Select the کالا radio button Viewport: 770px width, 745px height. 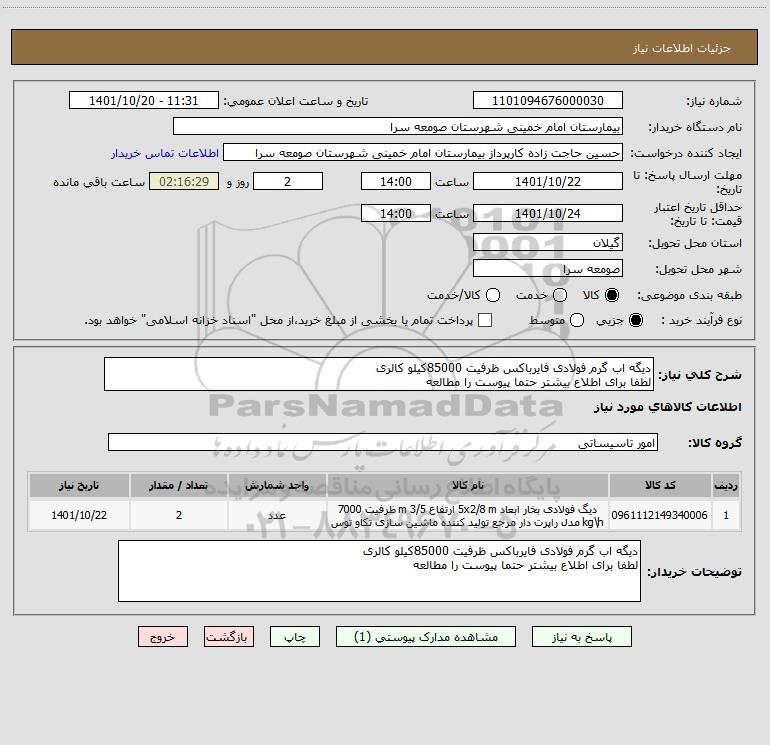coord(612,295)
